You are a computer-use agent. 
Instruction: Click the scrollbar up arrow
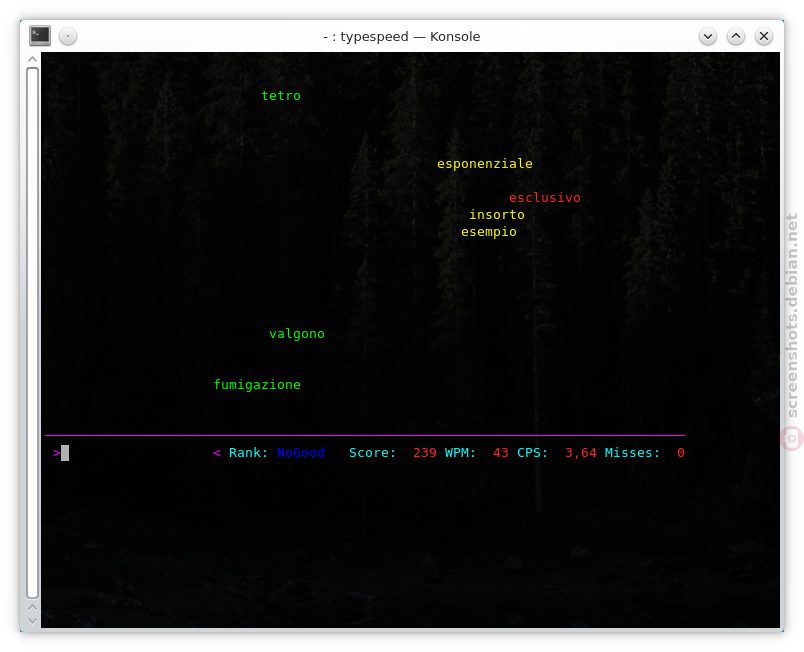pyautogui.click(x=32, y=59)
